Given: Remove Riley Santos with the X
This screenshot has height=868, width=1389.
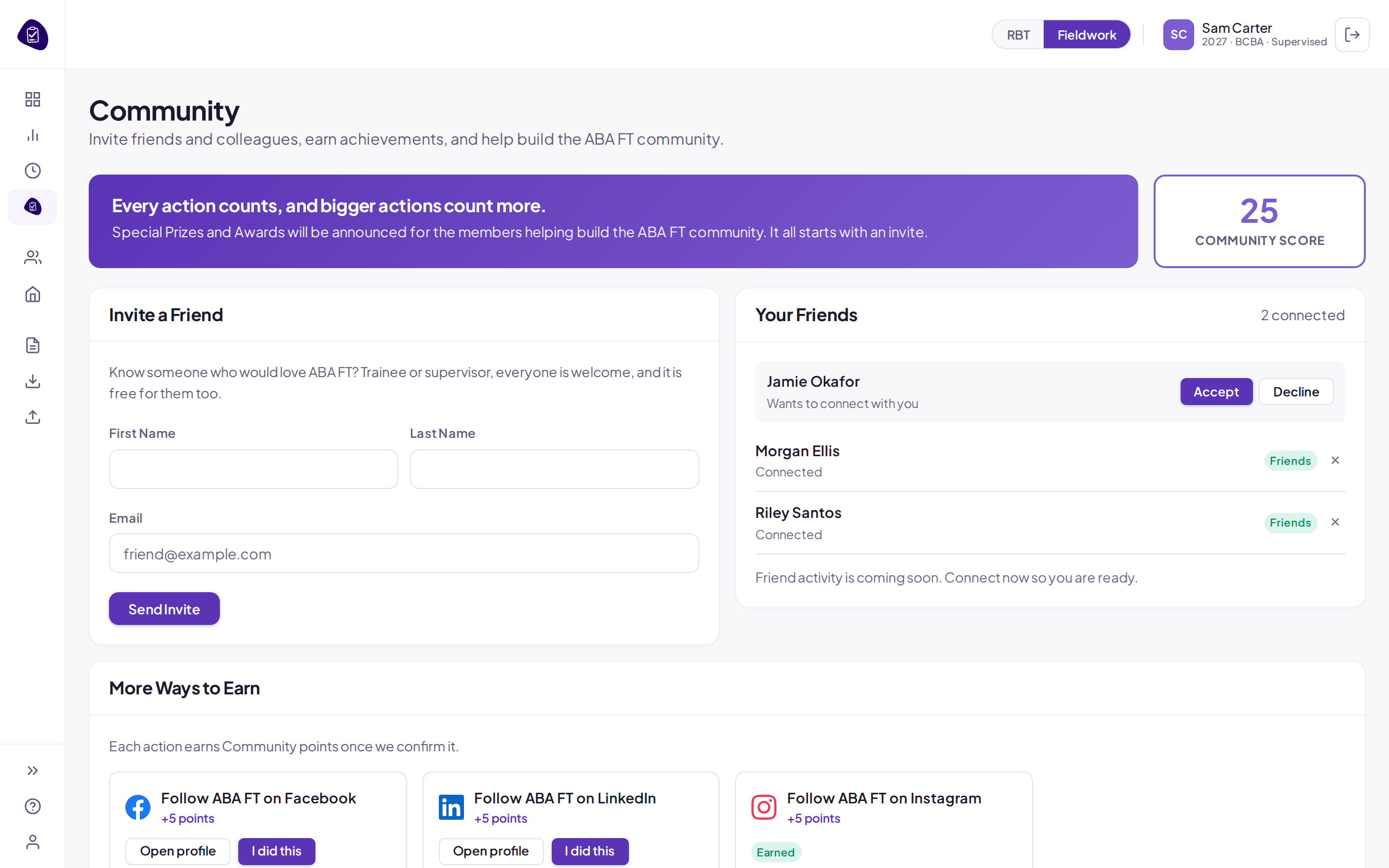Looking at the screenshot, I should [1335, 522].
